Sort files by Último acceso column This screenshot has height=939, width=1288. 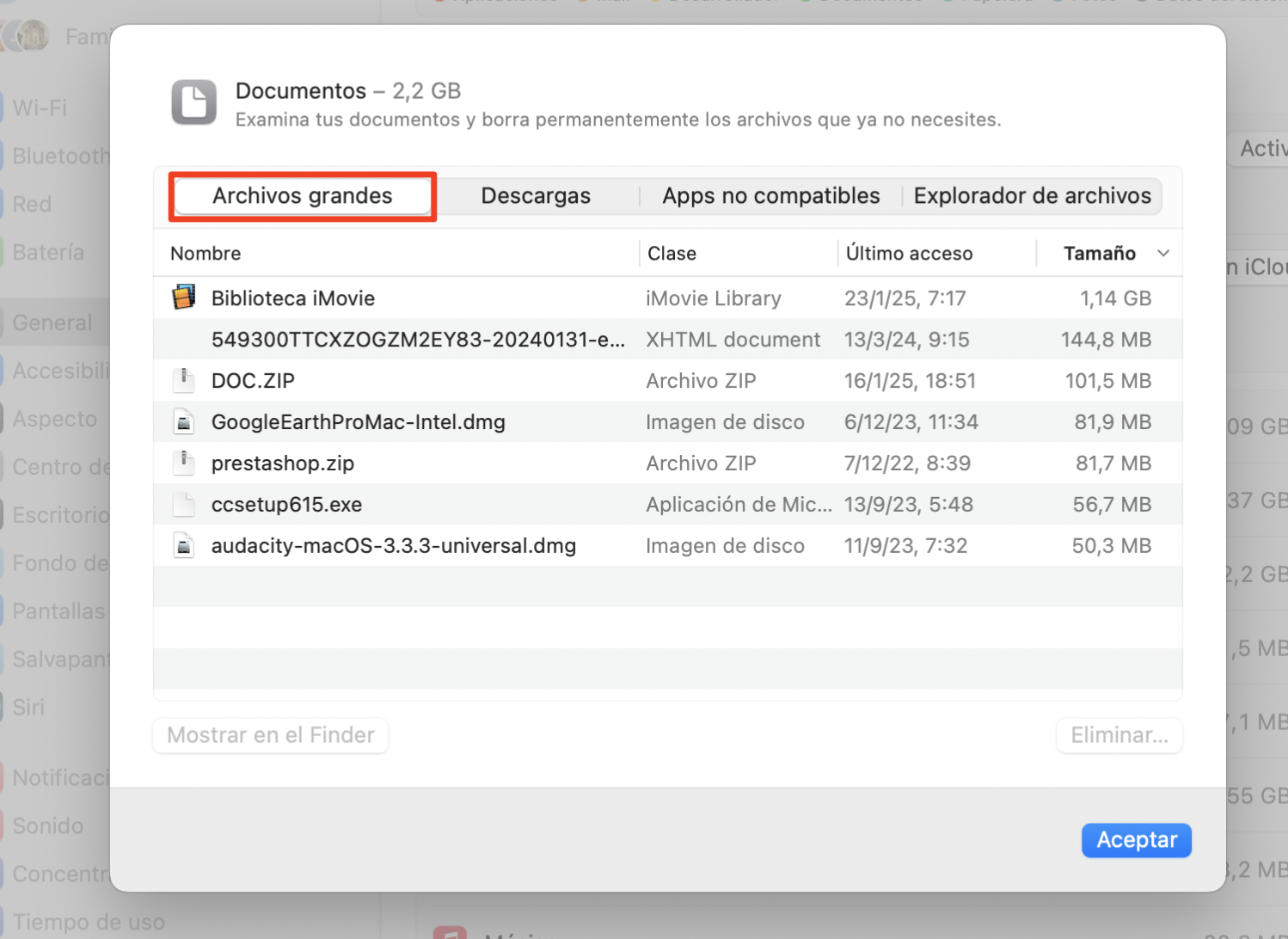pos(909,253)
